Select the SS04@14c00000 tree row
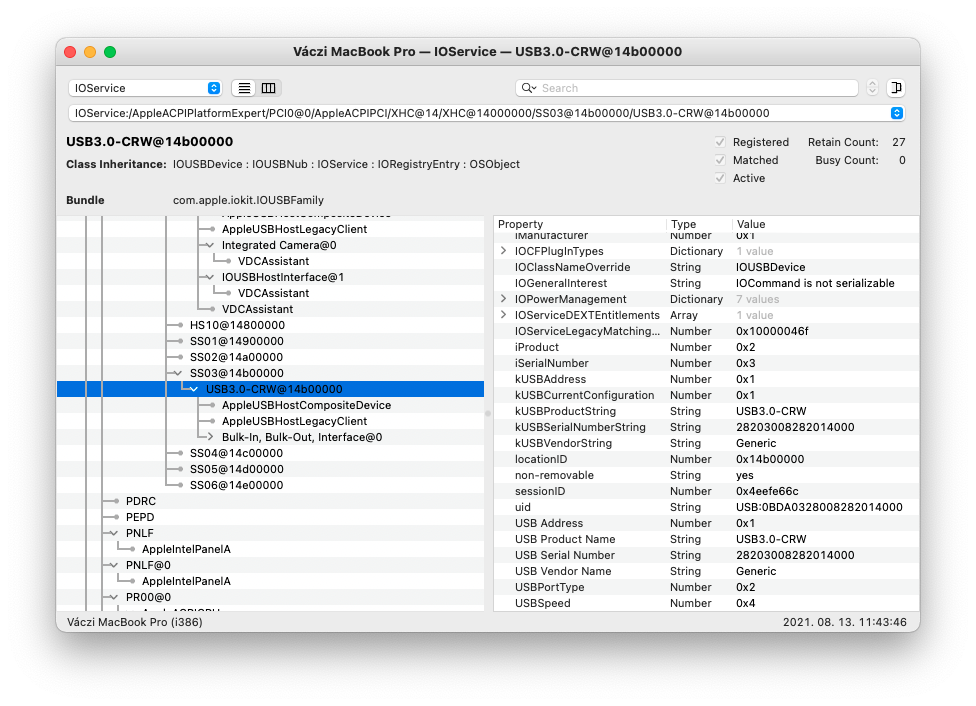976x706 pixels. pos(270,453)
